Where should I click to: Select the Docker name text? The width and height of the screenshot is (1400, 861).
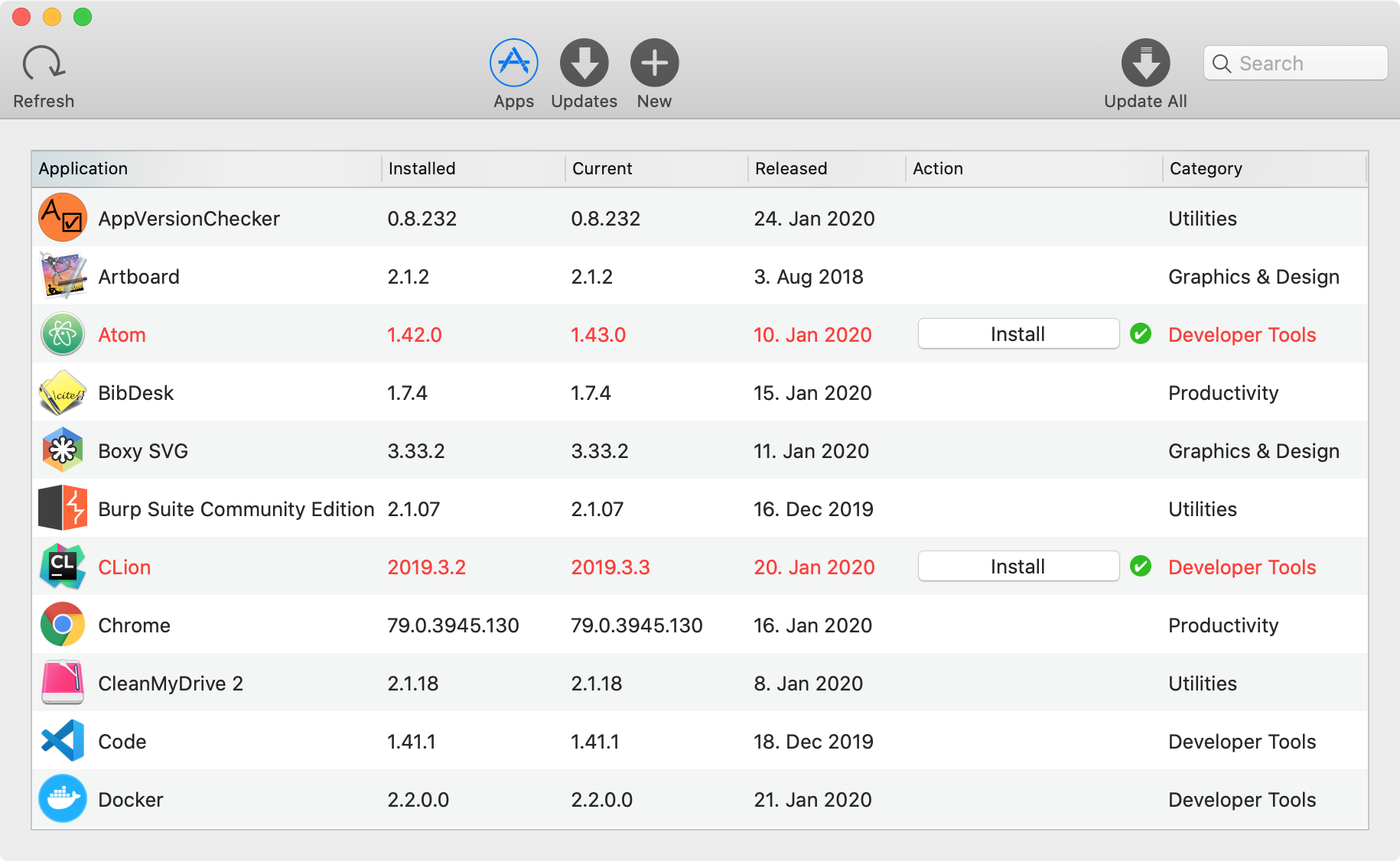131,800
